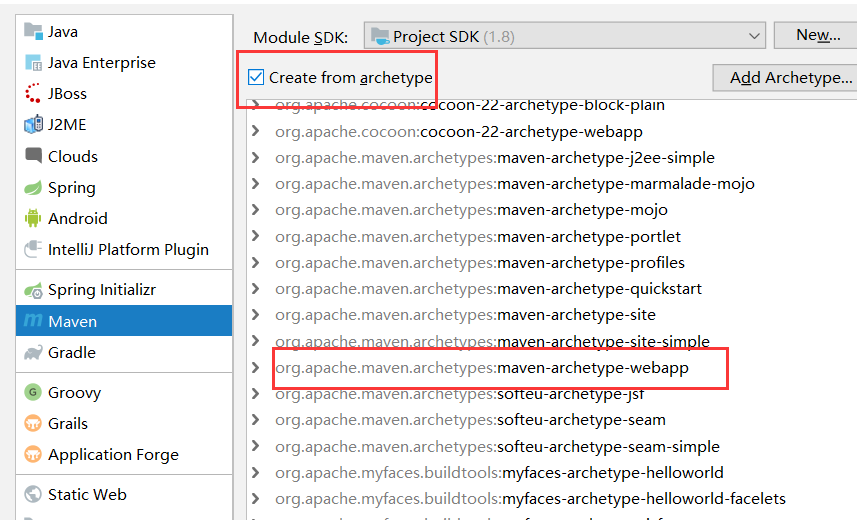Click the Clouds speech bubble icon
The height and width of the screenshot is (520, 857).
coord(33,156)
